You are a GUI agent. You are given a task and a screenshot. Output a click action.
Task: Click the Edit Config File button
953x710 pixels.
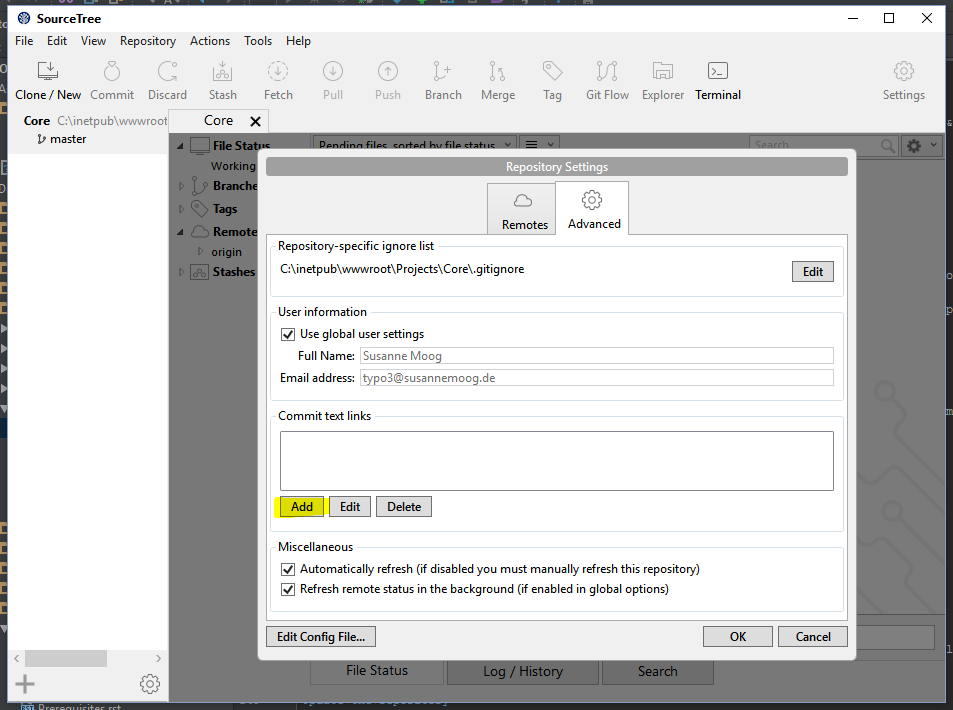[321, 636]
